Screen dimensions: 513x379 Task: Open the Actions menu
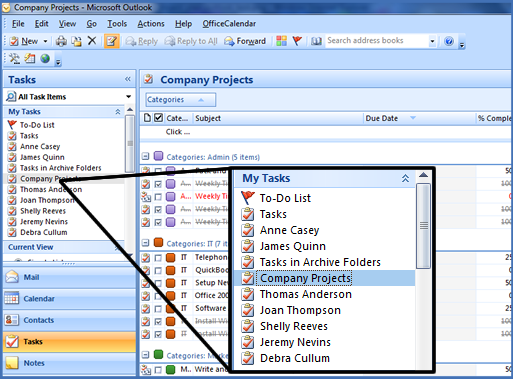tap(151, 24)
